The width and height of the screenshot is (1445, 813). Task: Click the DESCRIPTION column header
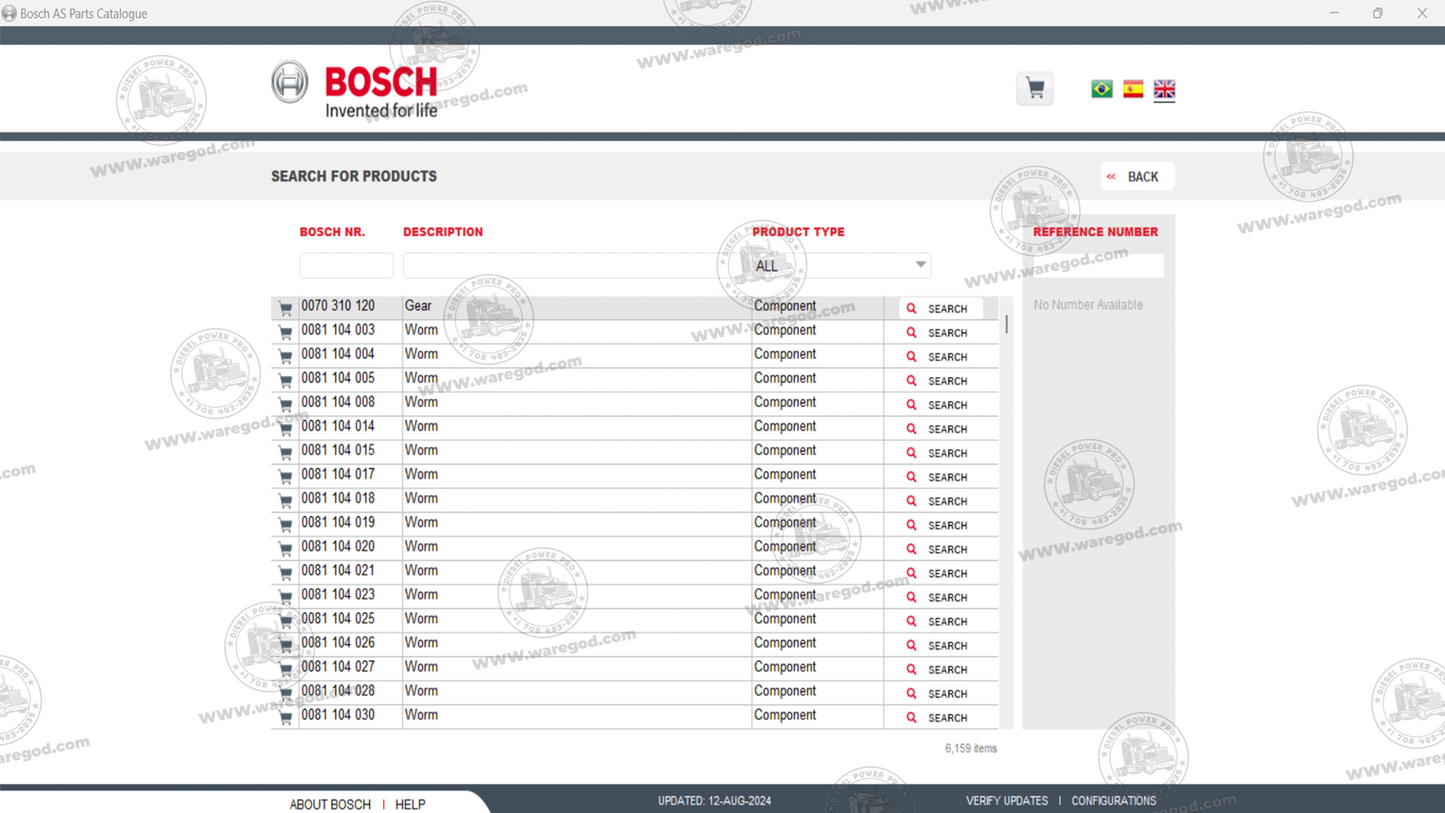[x=443, y=232]
